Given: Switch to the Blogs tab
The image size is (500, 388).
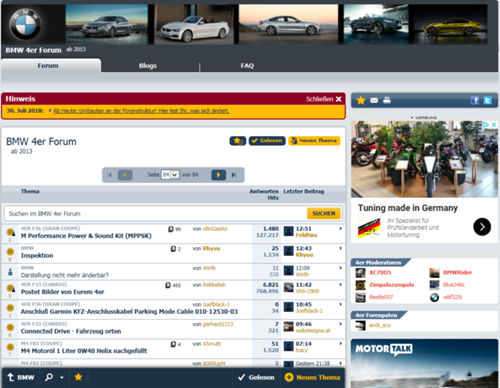Looking at the screenshot, I should point(148,66).
